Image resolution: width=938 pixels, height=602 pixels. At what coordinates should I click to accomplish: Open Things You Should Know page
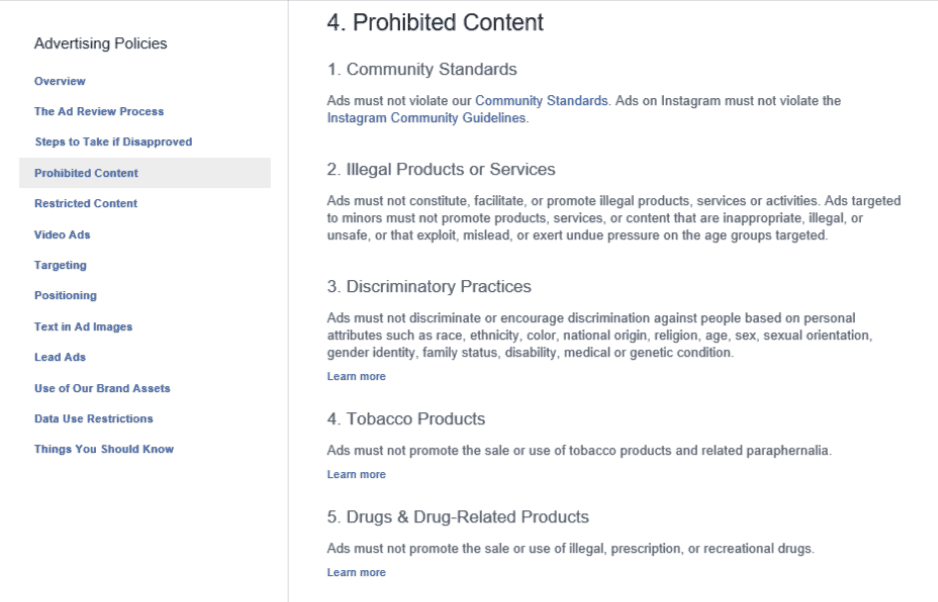[104, 449]
